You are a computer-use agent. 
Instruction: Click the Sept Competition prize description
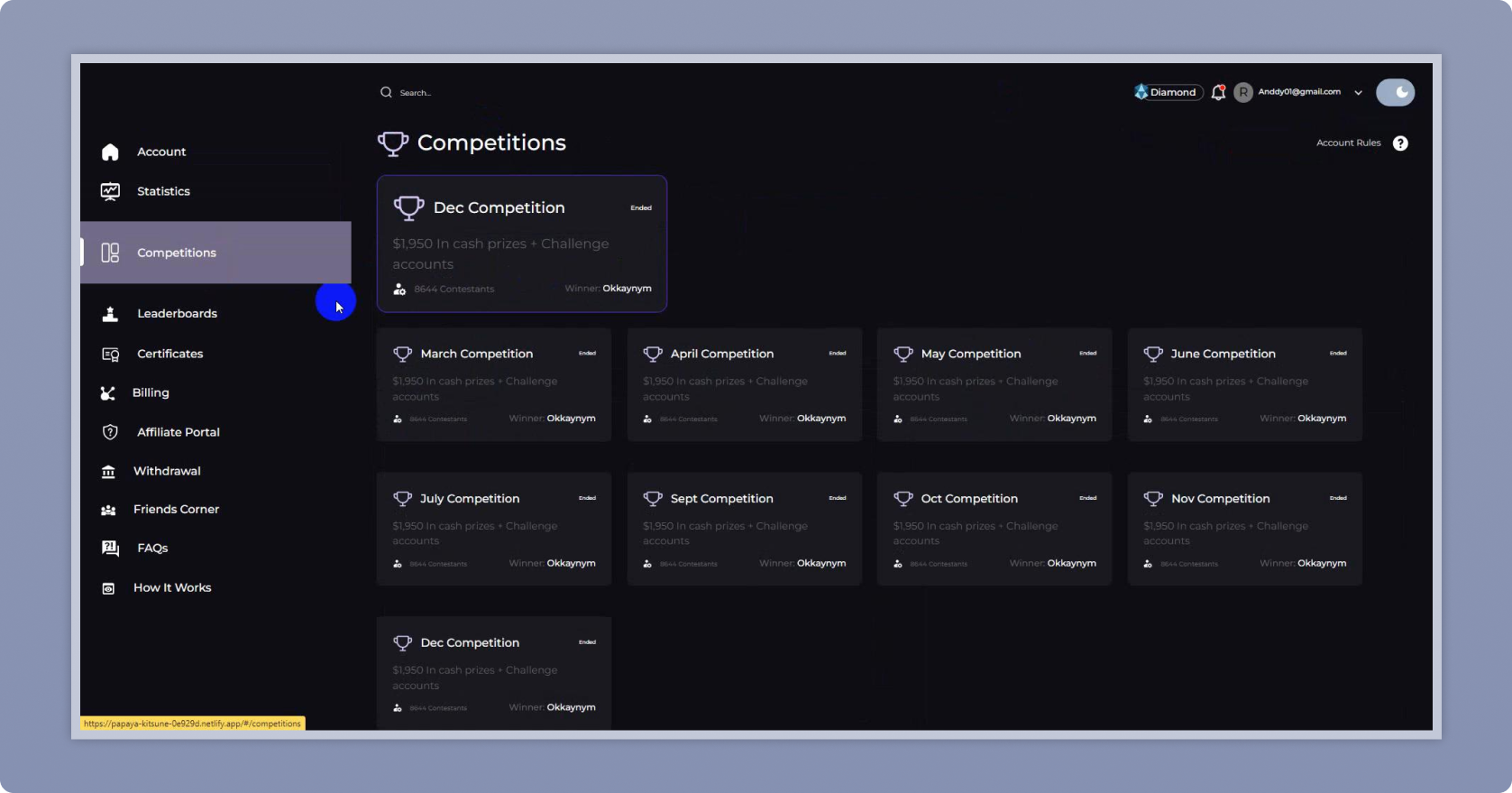(726, 533)
